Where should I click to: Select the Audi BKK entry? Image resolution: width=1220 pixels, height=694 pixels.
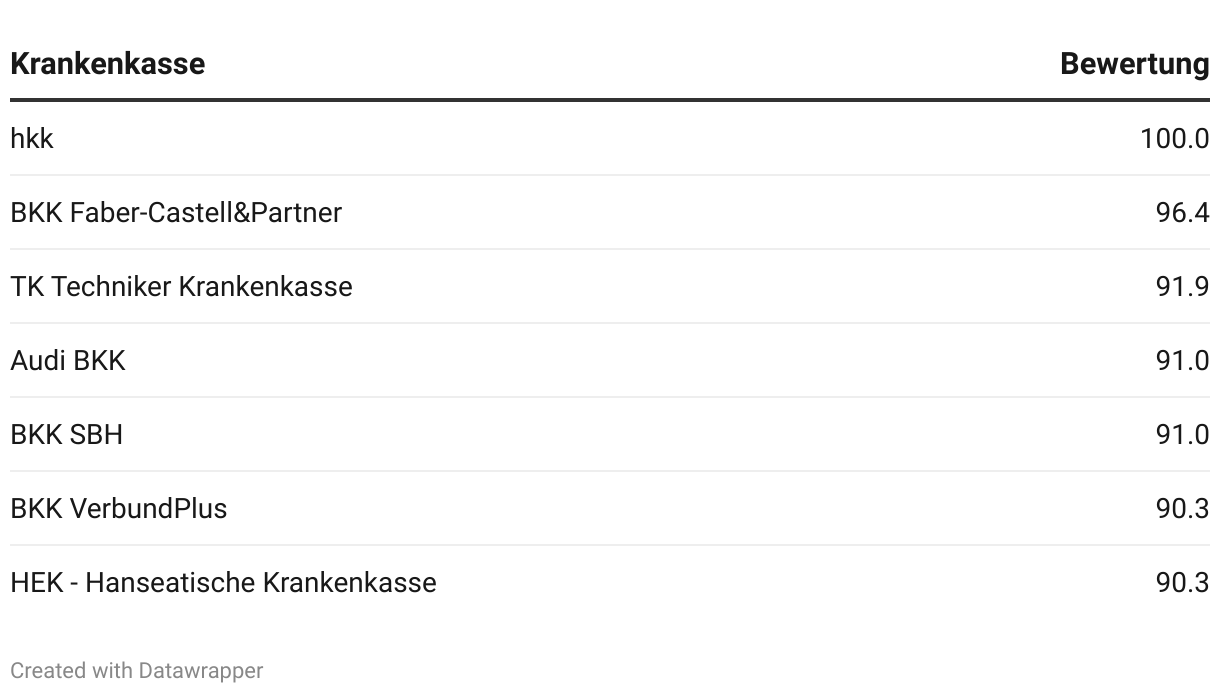68,361
